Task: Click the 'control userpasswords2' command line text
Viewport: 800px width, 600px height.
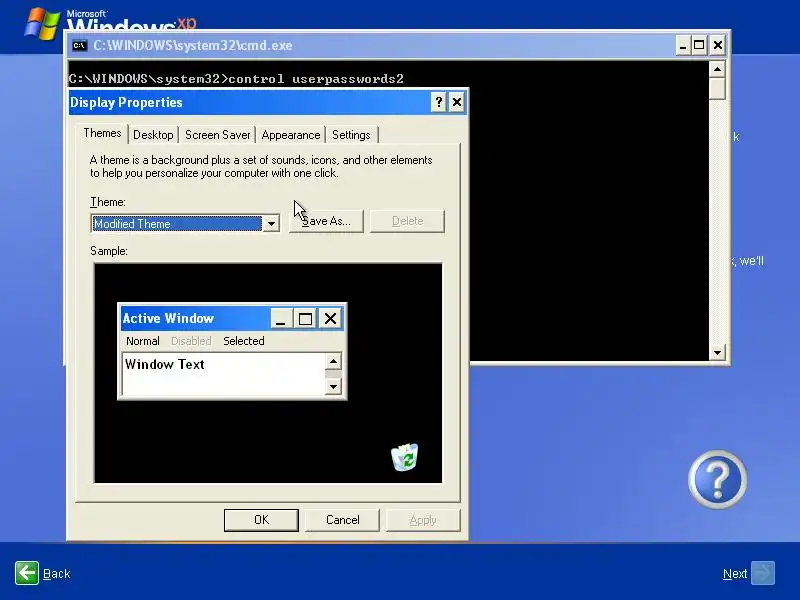Action: pyautogui.click(x=316, y=79)
